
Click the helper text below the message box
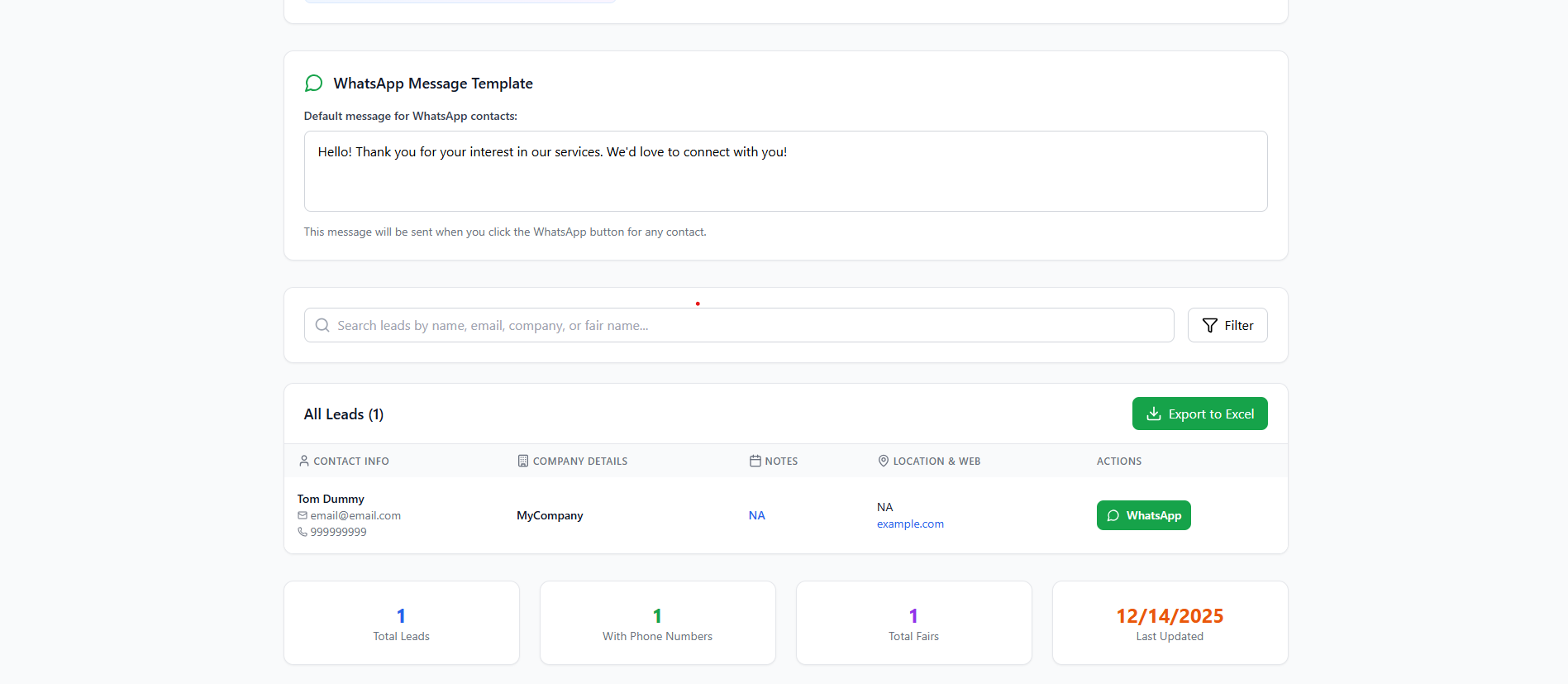pos(505,232)
